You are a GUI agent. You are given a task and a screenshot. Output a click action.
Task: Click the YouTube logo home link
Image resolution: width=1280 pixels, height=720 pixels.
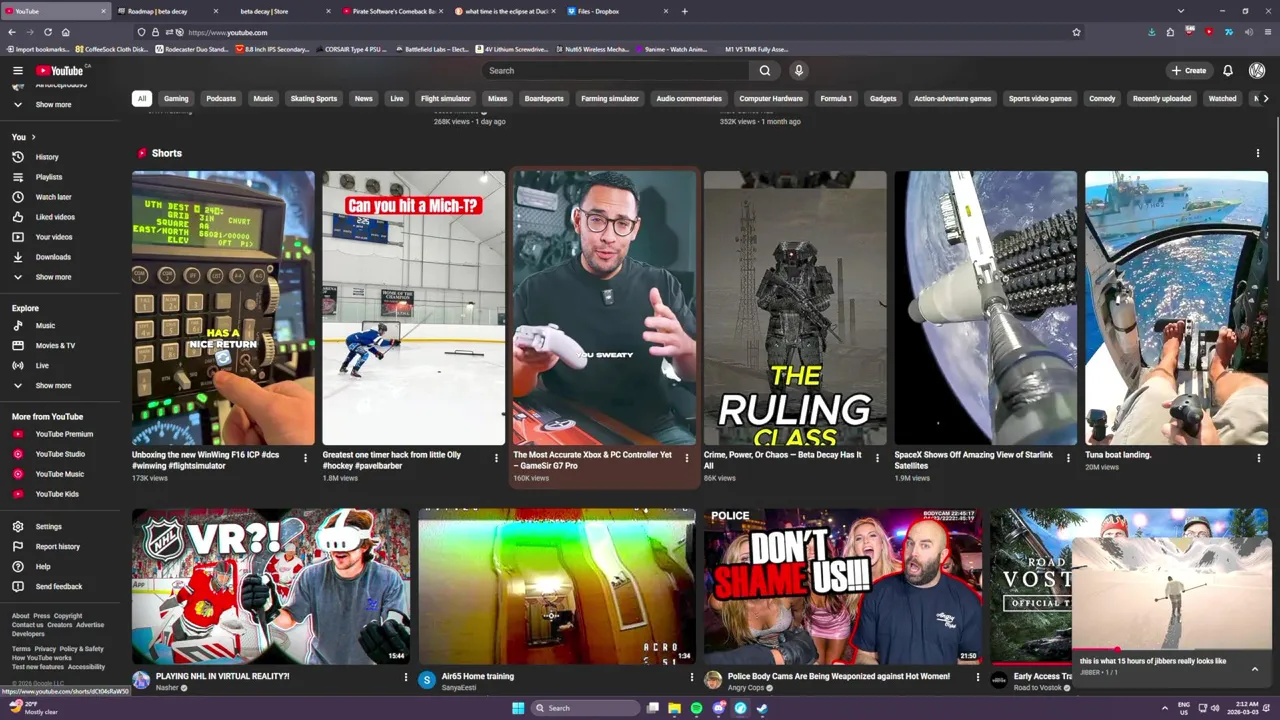pyautogui.click(x=61, y=70)
